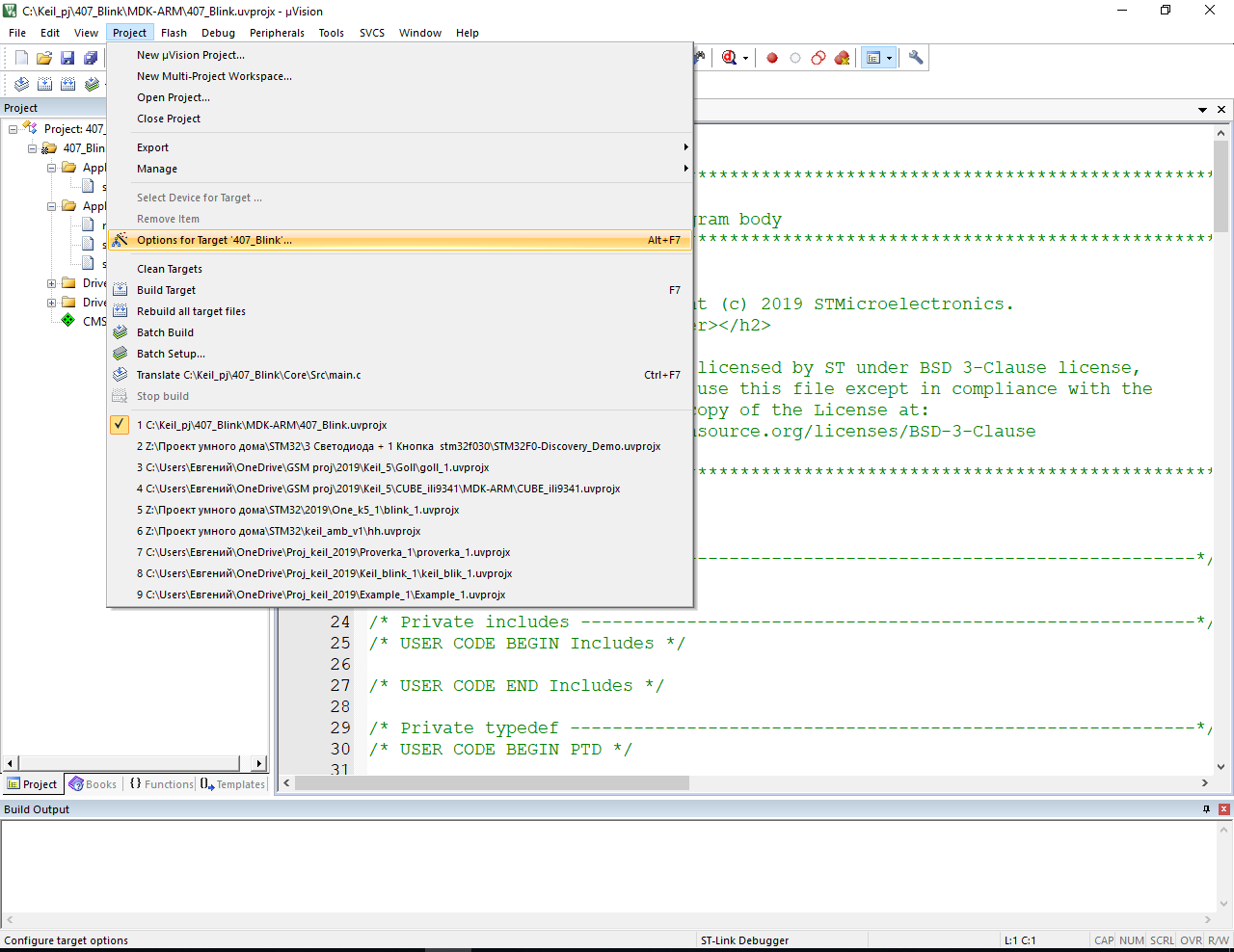Screen dimensions: 1234x952
Task: Expand the first Drivers folder node
Action: 52,283
